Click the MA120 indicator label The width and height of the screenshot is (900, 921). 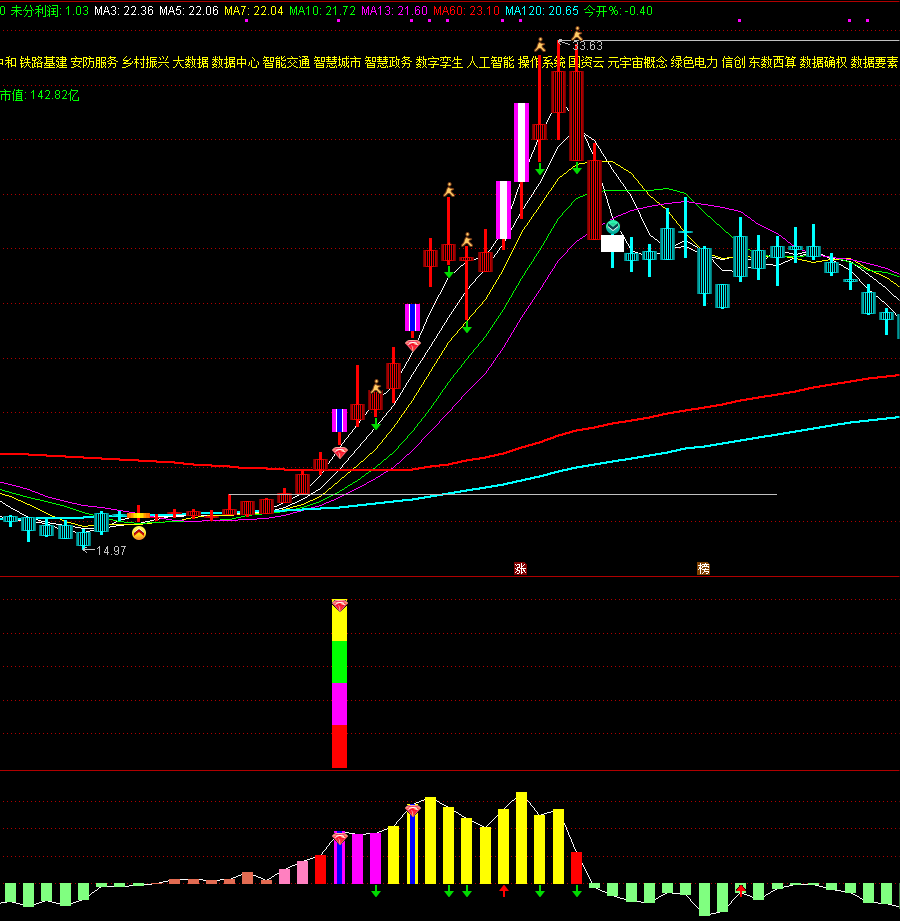(x=541, y=11)
